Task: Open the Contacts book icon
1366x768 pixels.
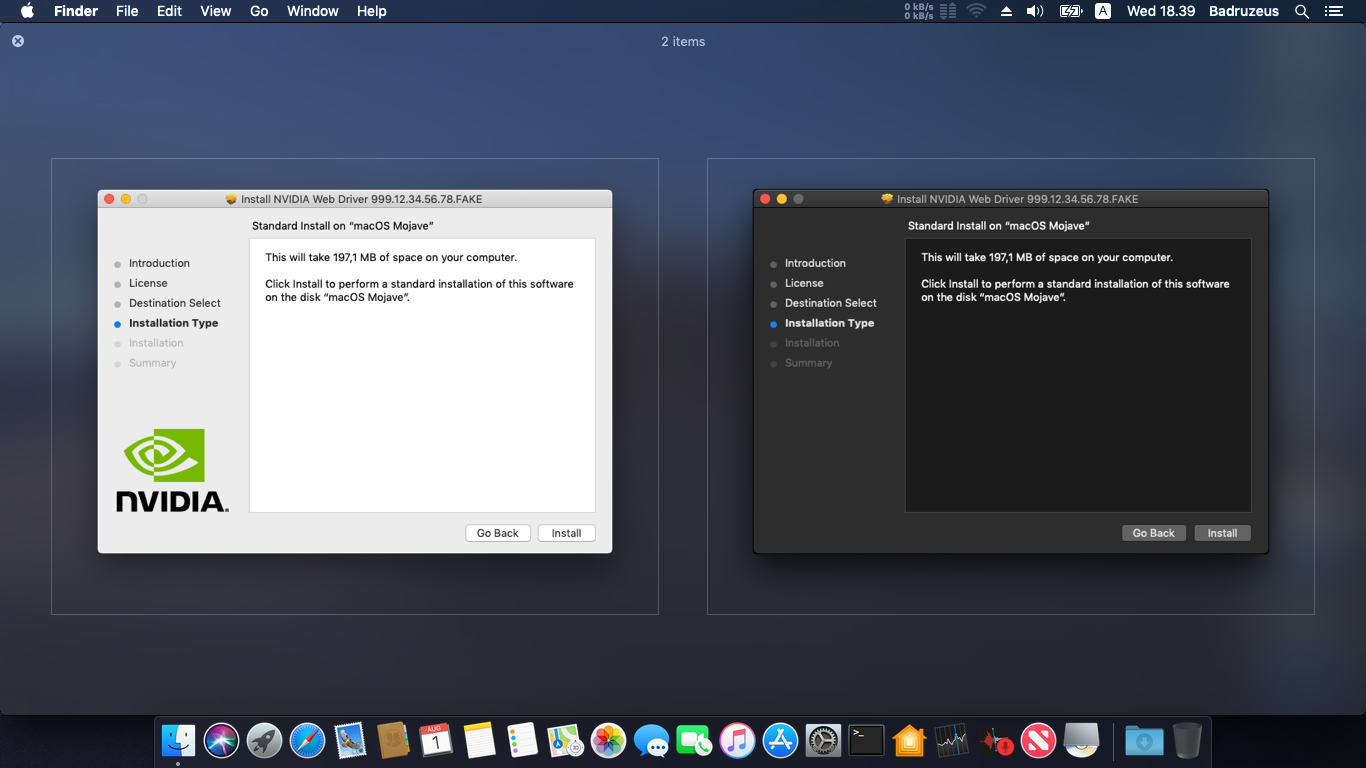Action: click(393, 741)
